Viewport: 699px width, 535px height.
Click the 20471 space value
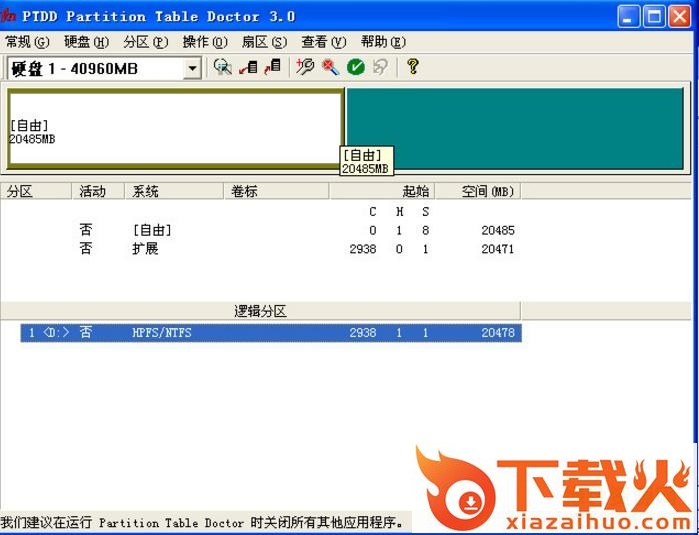coord(498,248)
